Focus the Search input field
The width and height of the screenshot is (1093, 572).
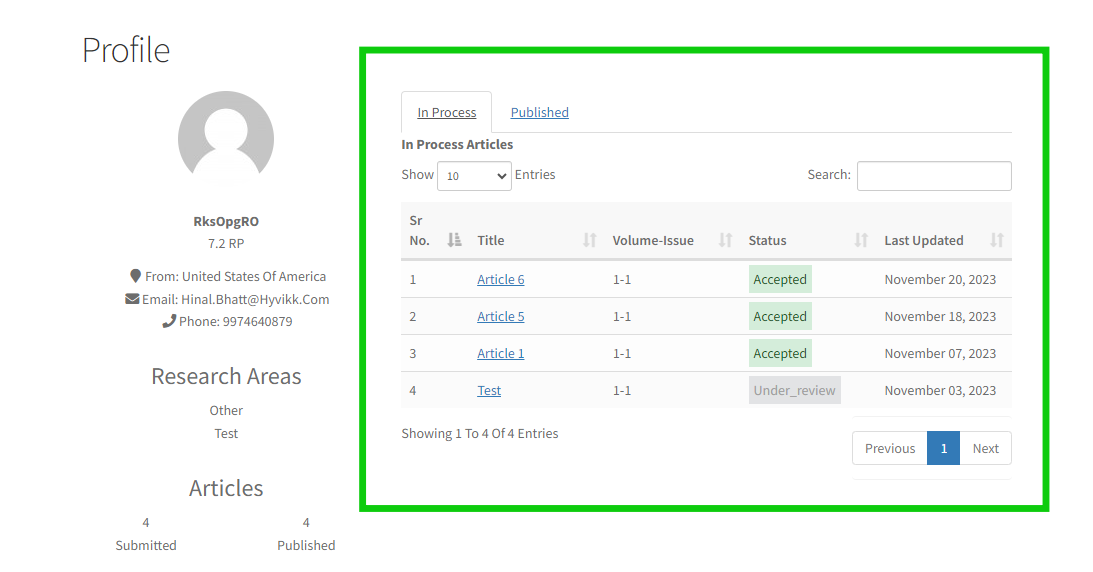click(934, 176)
